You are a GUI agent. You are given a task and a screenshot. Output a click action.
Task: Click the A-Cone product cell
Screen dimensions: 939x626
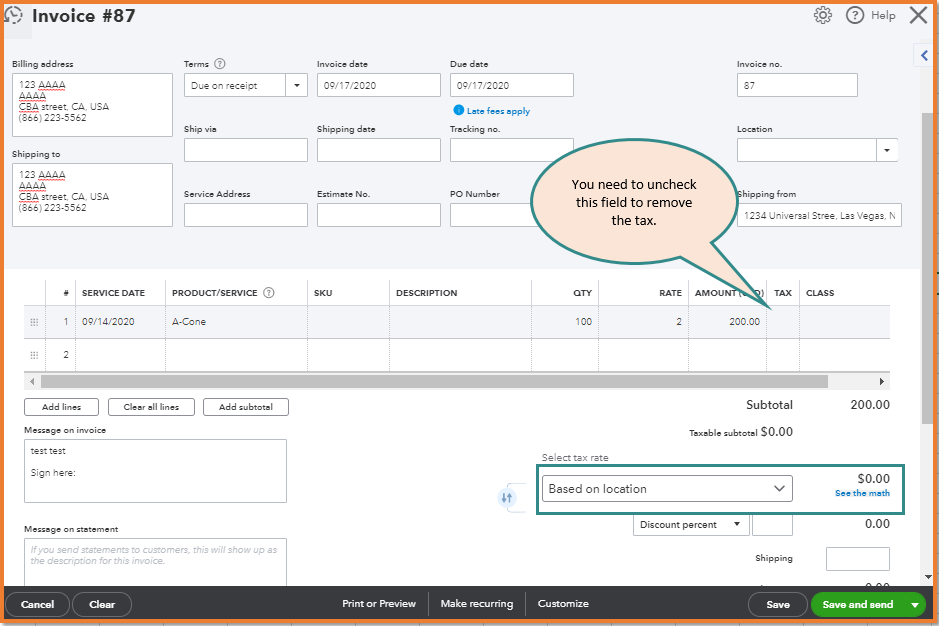(236, 322)
